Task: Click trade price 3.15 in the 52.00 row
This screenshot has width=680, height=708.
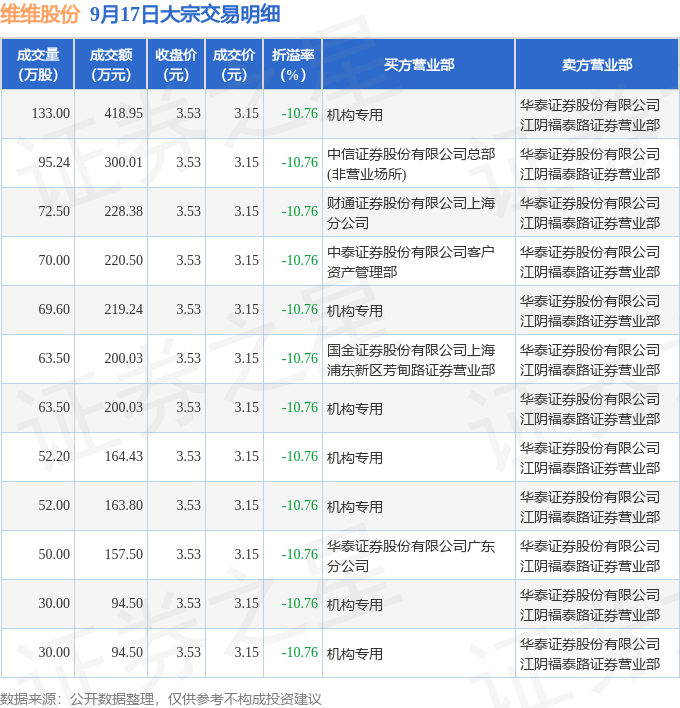Action: 247,505
